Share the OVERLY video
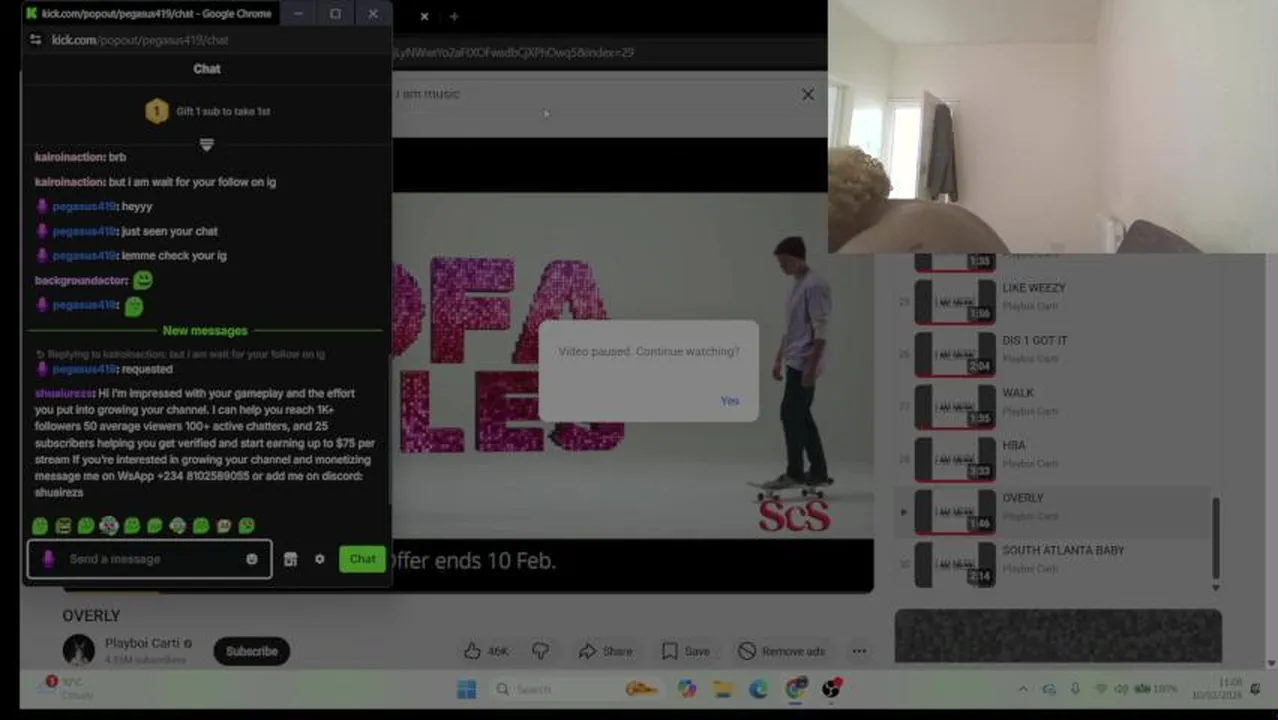This screenshot has width=1278, height=720. [x=606, y=651]
